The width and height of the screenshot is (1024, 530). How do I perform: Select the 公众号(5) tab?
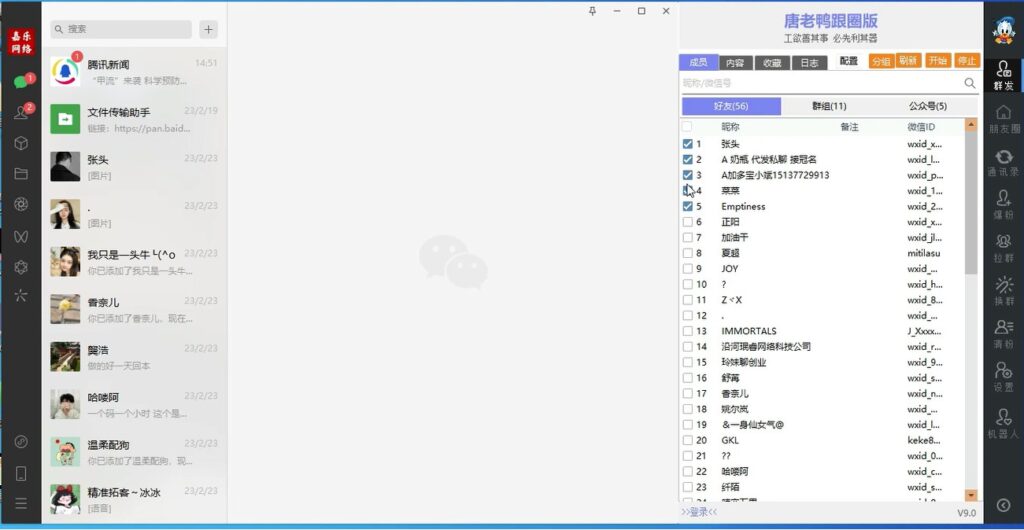click(927, 106)
